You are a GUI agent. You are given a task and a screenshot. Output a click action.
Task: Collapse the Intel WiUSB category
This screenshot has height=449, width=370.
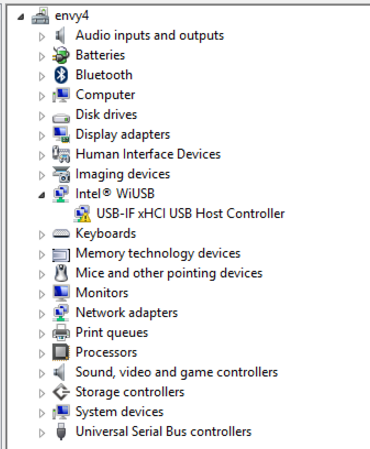42,195
